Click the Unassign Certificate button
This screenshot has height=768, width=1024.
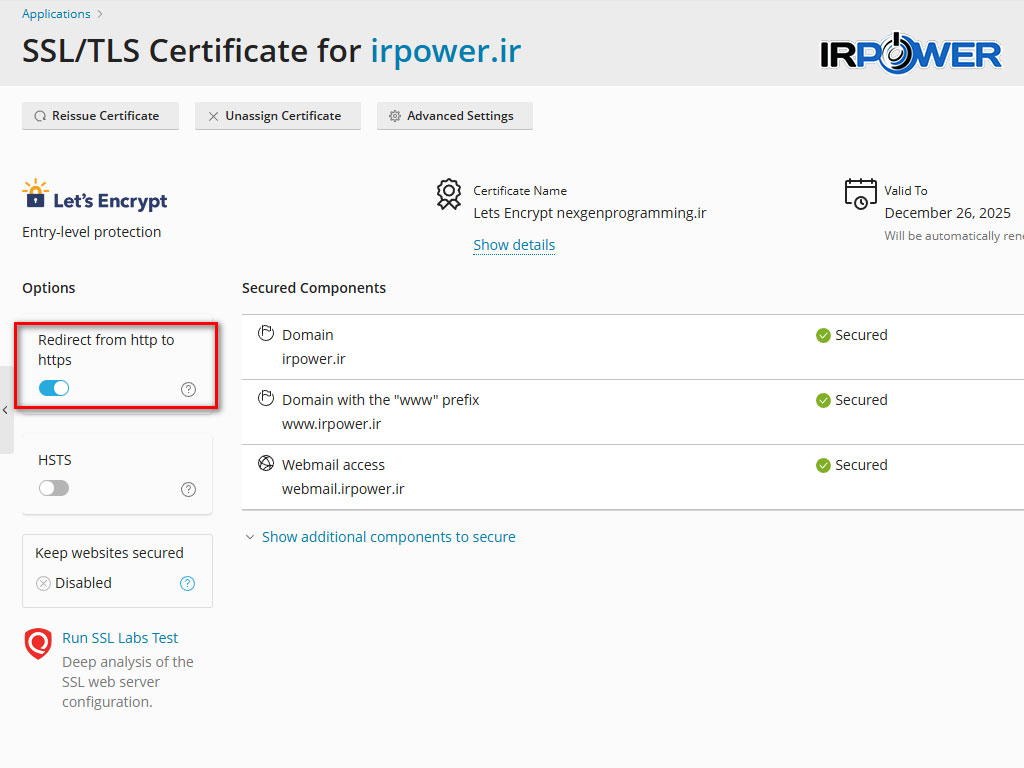[277, 116]
